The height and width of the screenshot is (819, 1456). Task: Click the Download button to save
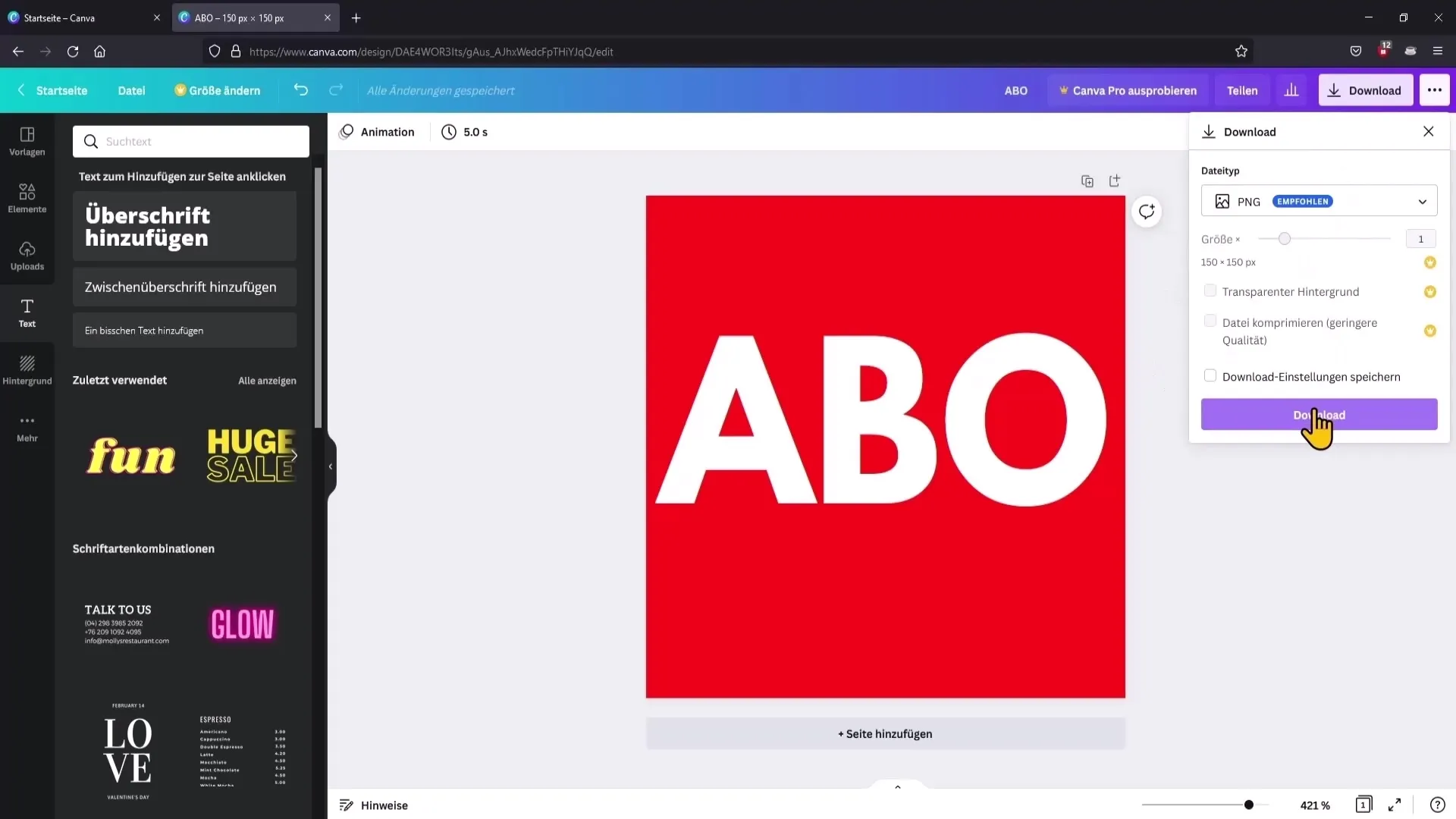(x=1319, y=414)
